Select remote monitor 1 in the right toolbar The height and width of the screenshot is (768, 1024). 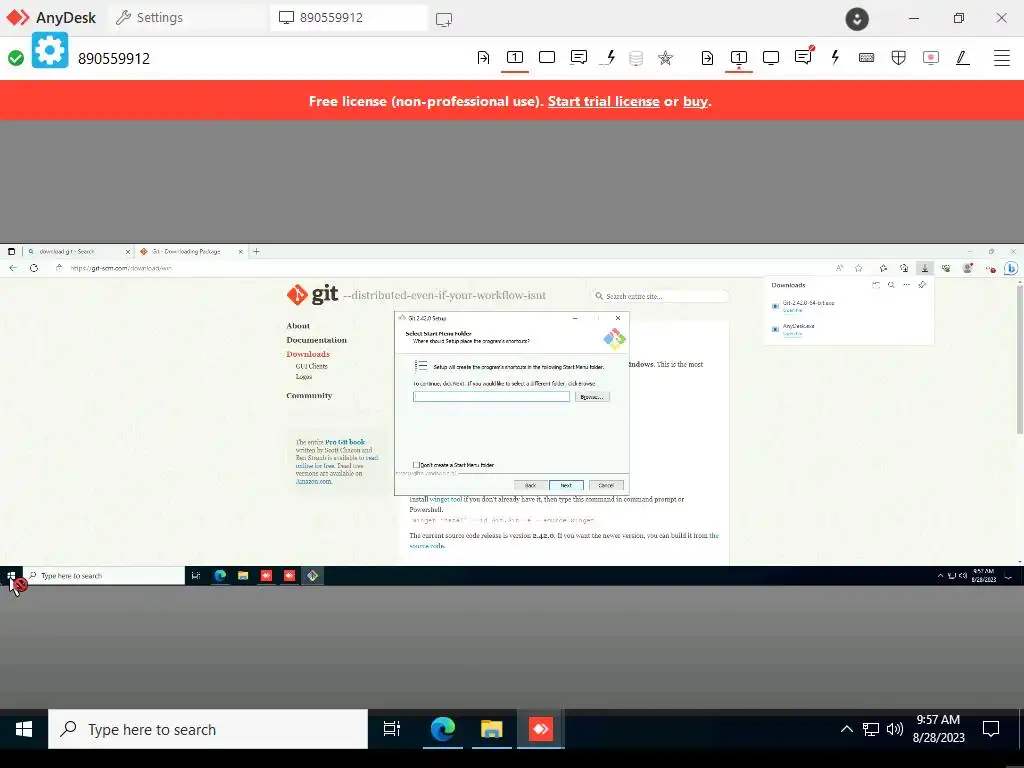739,57
